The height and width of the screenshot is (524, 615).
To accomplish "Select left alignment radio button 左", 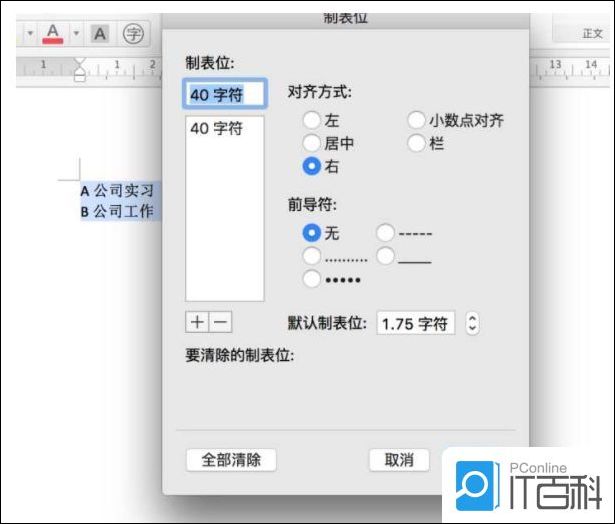I will click(312, 120).
